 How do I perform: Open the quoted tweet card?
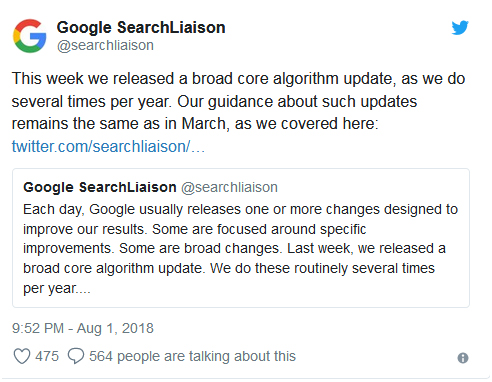[x=241, y=238]
